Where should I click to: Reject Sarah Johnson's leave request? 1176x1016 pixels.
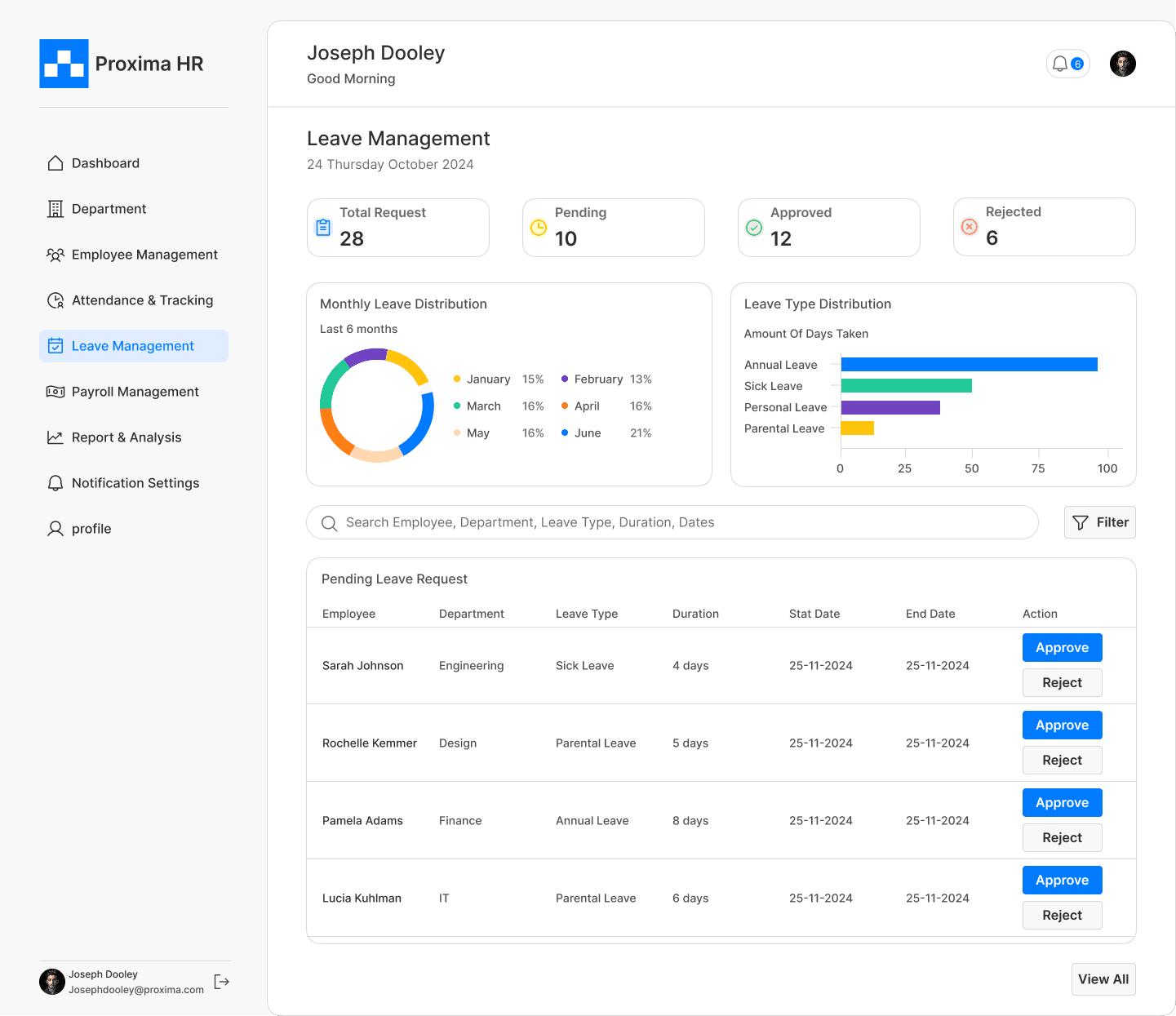(1063, 683)
